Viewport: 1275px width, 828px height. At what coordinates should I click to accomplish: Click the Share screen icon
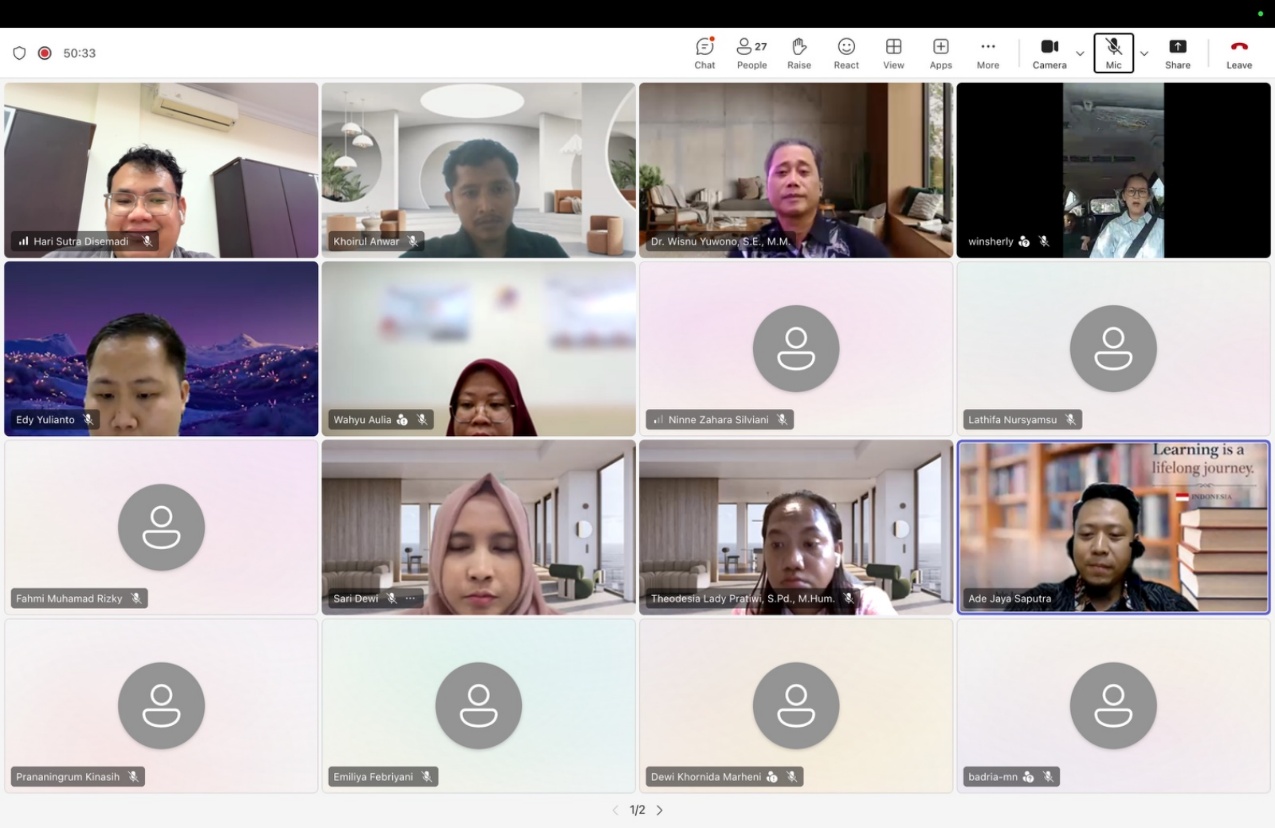(1177, 53)
